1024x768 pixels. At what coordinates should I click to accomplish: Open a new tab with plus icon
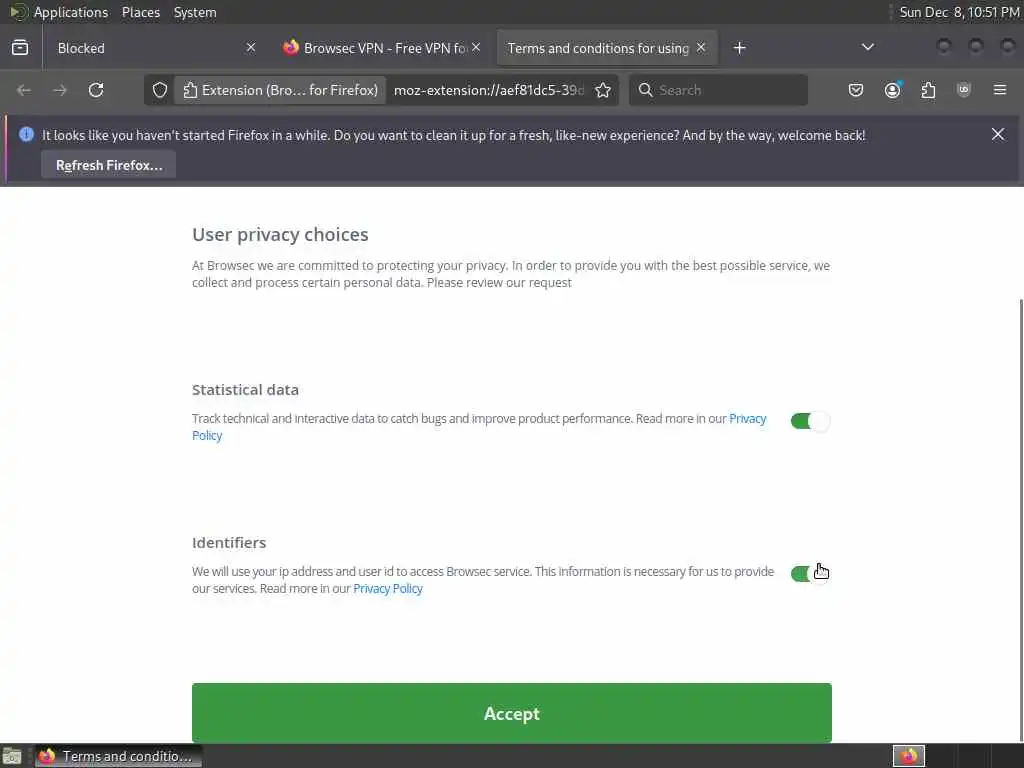pos(739,48)
